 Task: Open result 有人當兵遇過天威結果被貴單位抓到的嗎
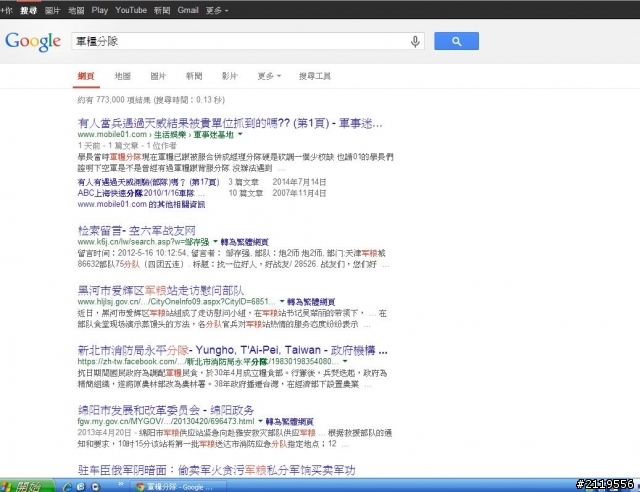(x=230, y=123)
